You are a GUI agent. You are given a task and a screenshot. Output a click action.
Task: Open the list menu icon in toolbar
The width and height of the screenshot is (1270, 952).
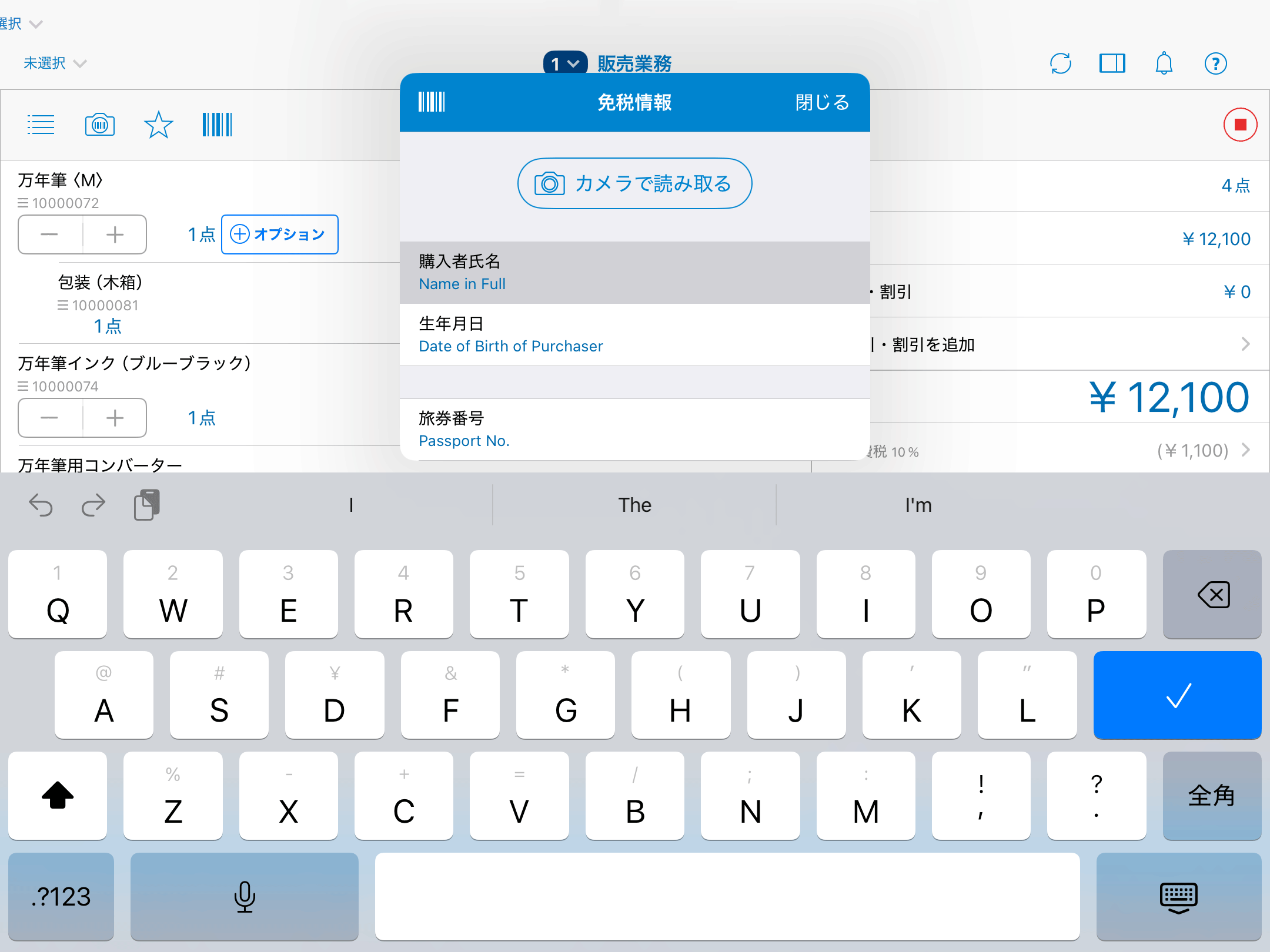[41, 125]
